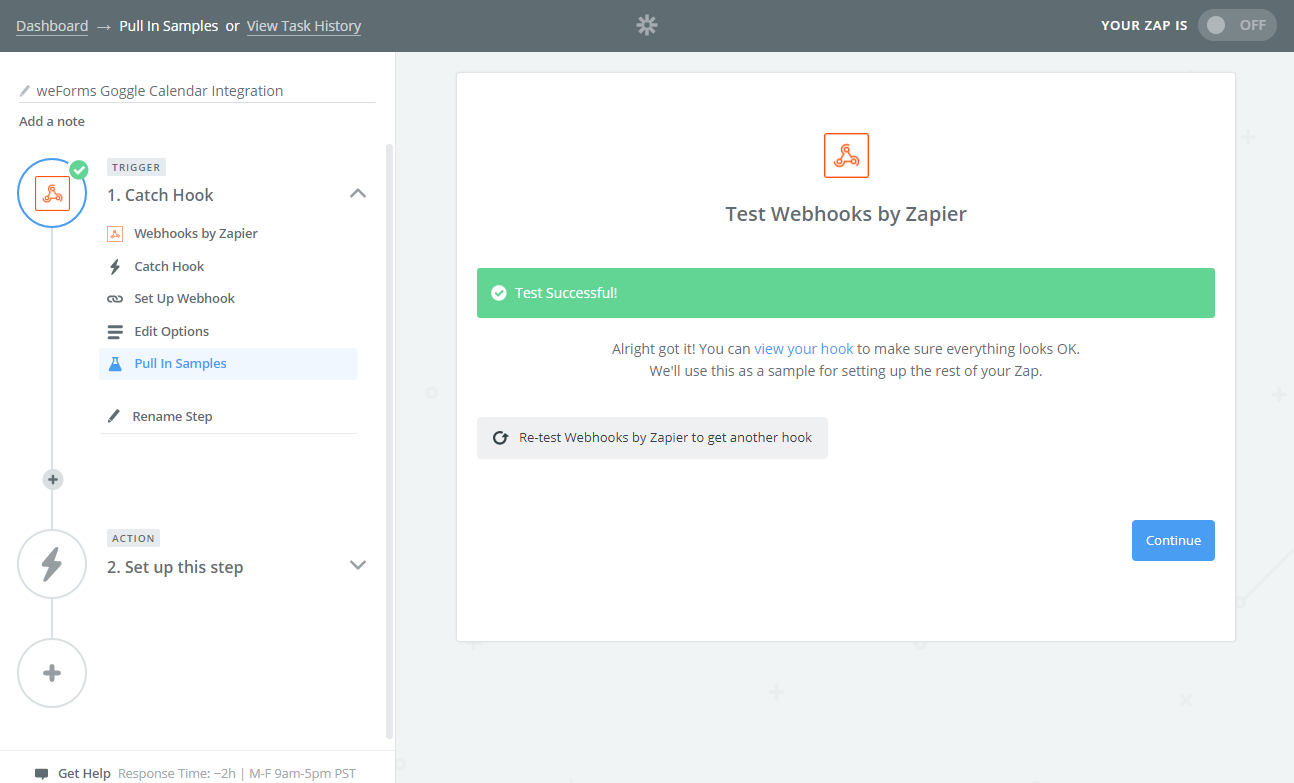Click the 1. Catch Hook step title
Image resolution: width=1294 pixels, height=783 pixels.
coord(160,195)
